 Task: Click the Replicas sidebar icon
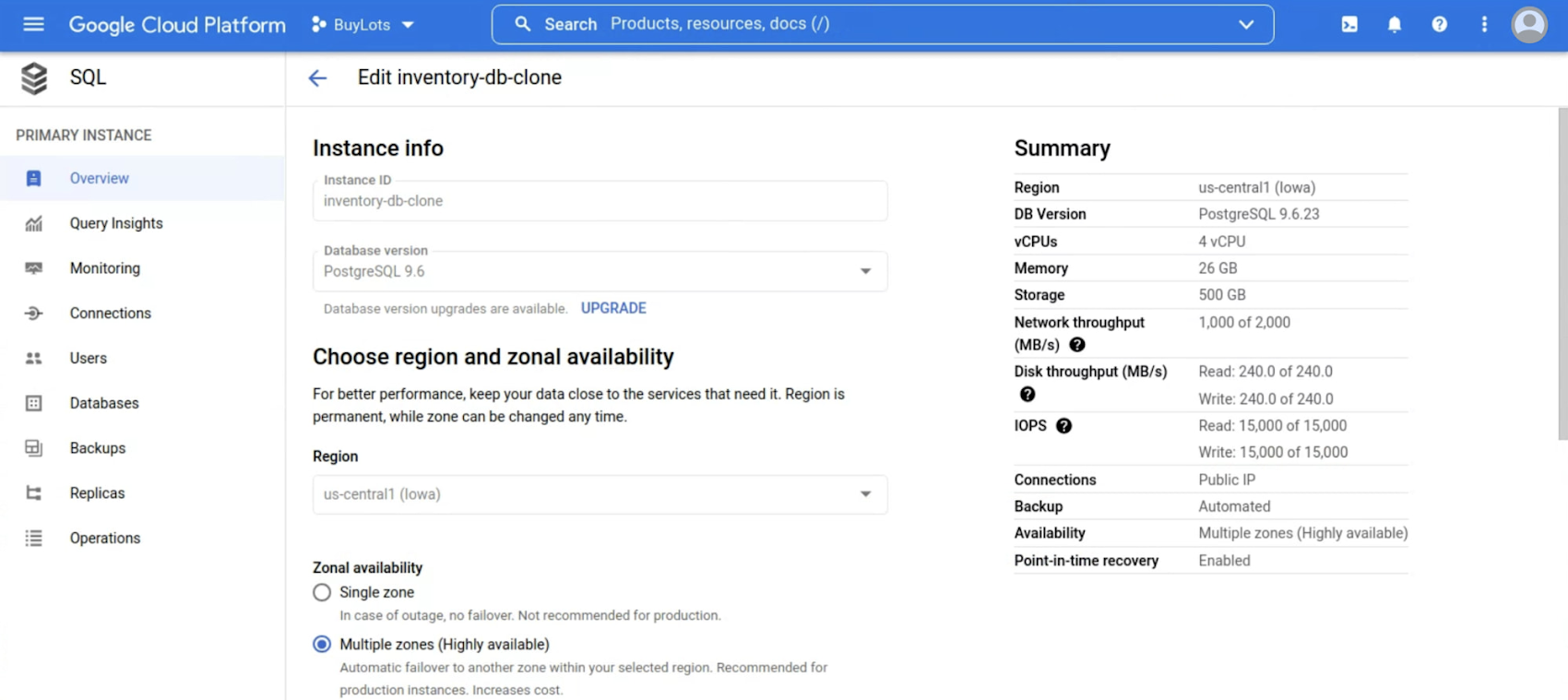pos(33,493)
